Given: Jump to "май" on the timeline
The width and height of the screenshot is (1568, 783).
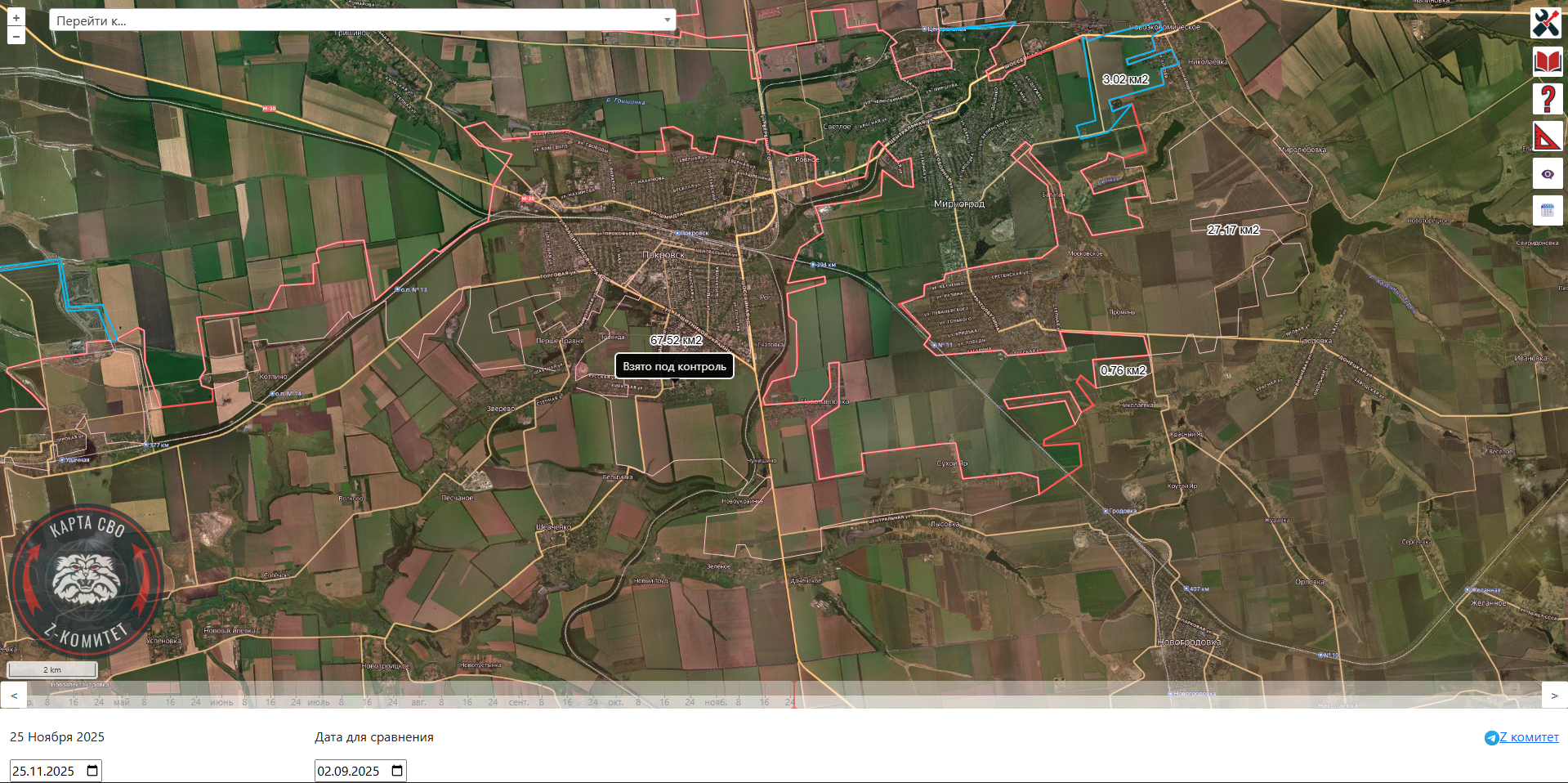Looking at the screenshot, I should click(122, 702).
